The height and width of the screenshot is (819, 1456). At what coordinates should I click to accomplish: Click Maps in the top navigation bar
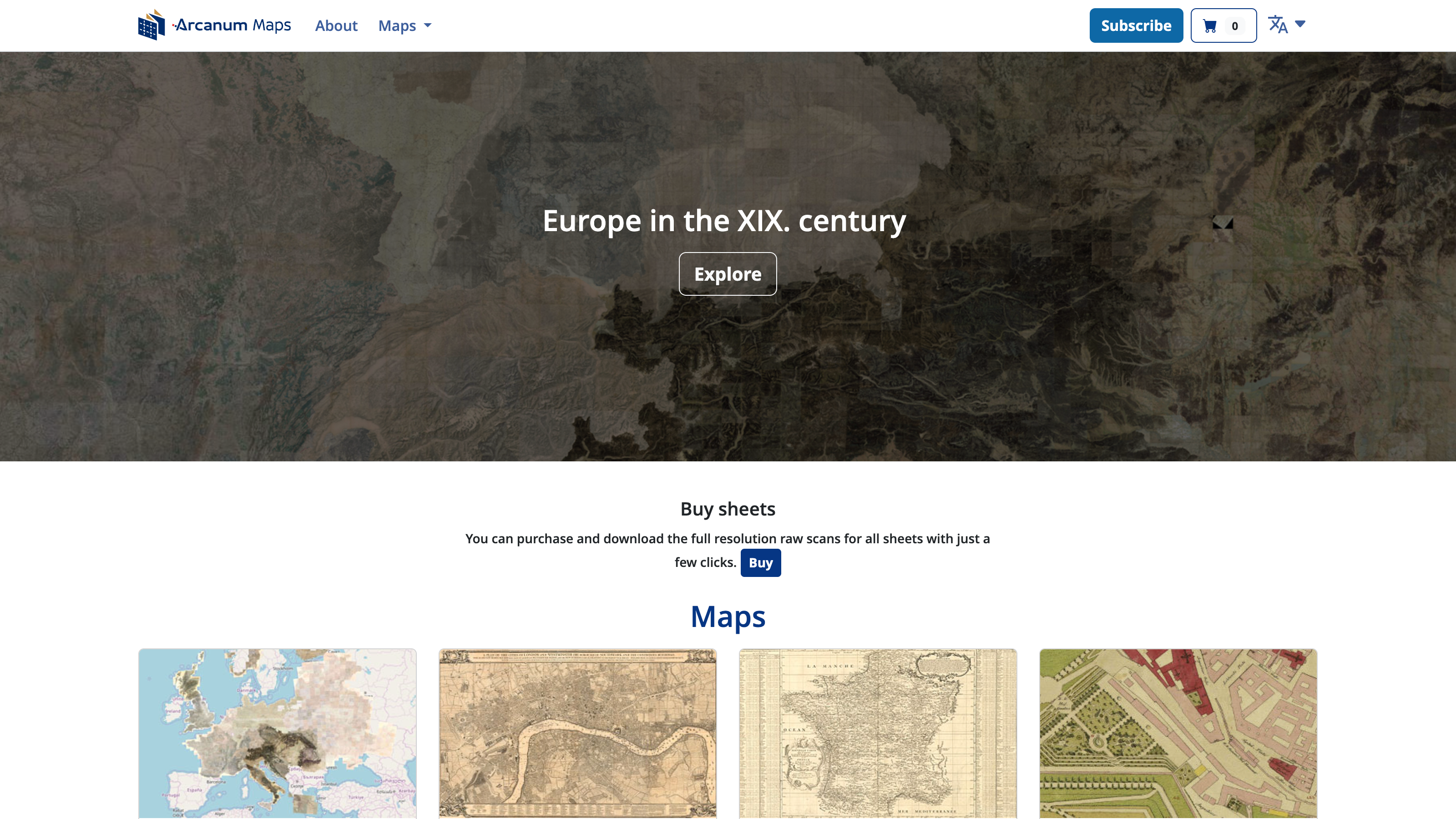click(x=397, y=26)
